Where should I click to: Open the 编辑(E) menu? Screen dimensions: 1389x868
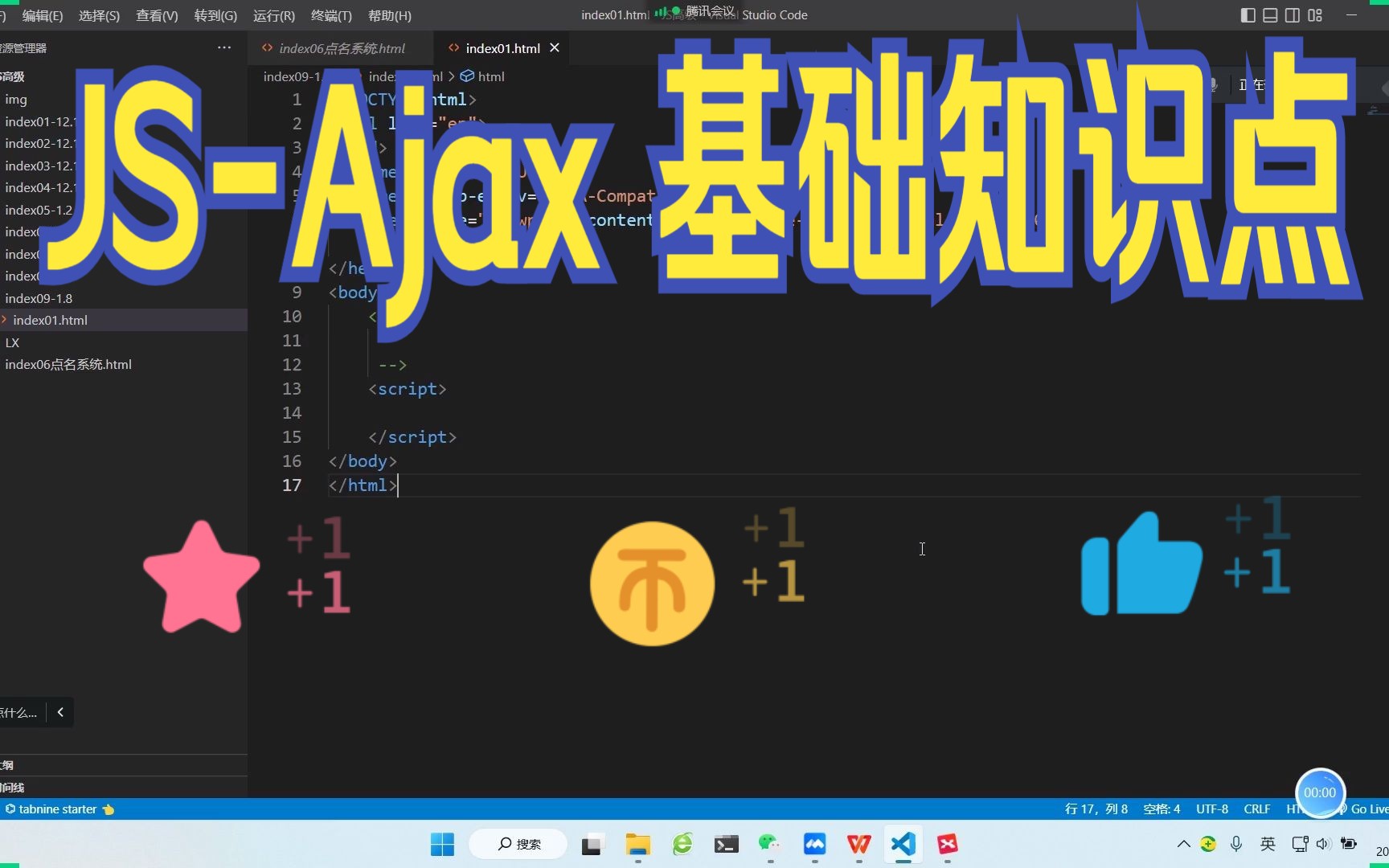tap(41, 15)
